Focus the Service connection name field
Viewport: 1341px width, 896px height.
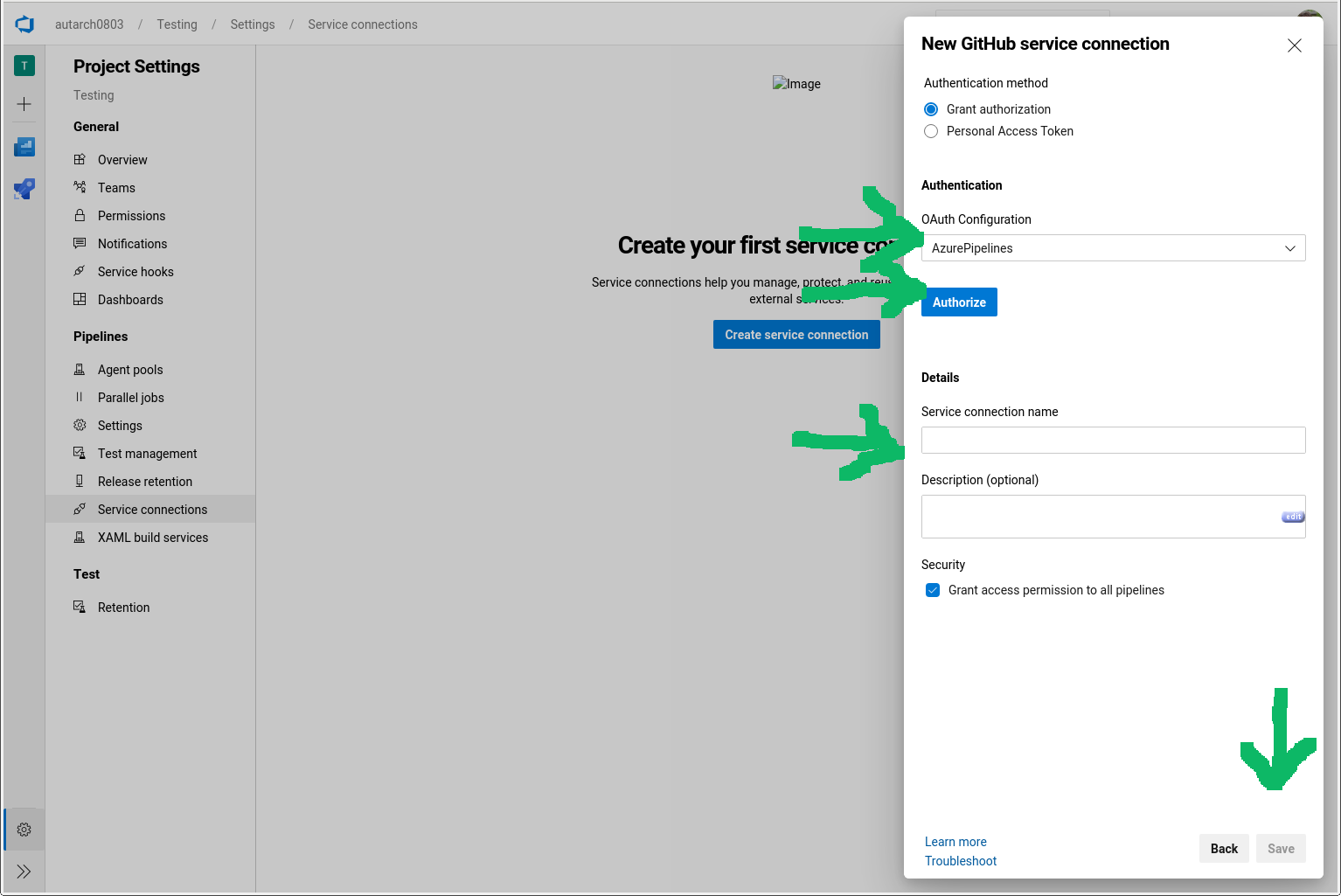coord(1114,440)
